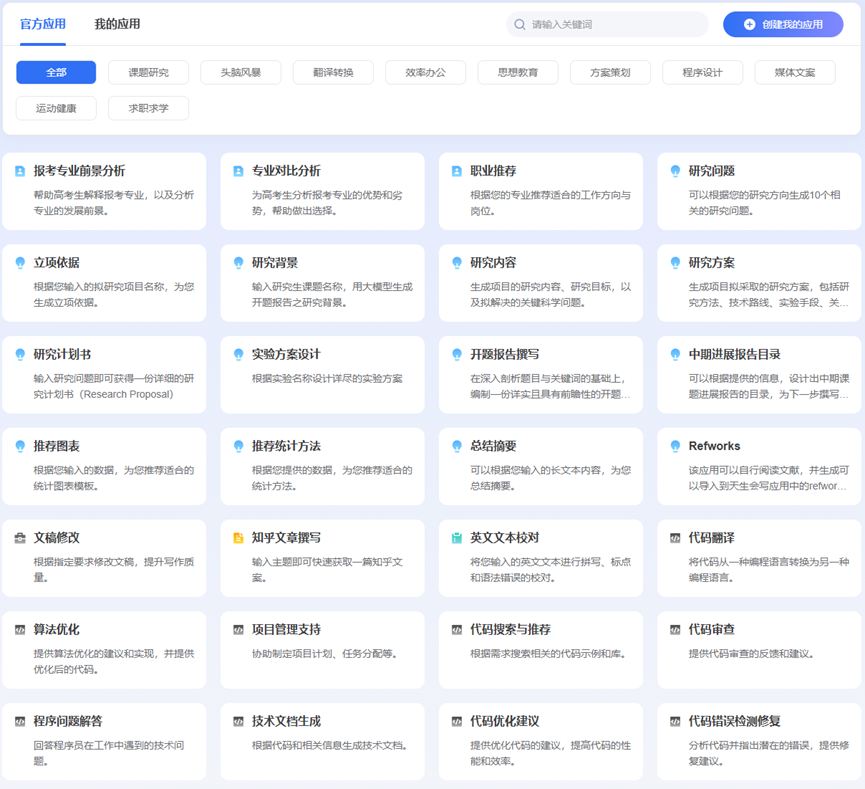The height and width of the screenshot is (789, 865).
Task: Filter by 求职求学 category
Action: point(148,108)
